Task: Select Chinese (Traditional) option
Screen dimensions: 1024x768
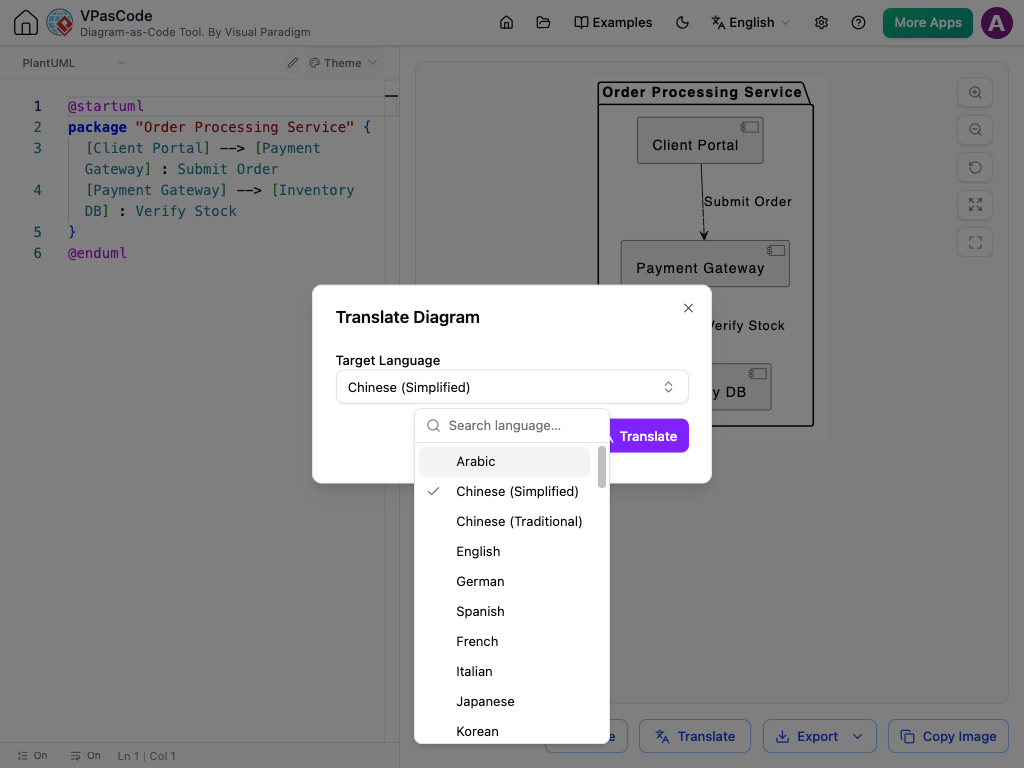Action: tap(504, 522)
